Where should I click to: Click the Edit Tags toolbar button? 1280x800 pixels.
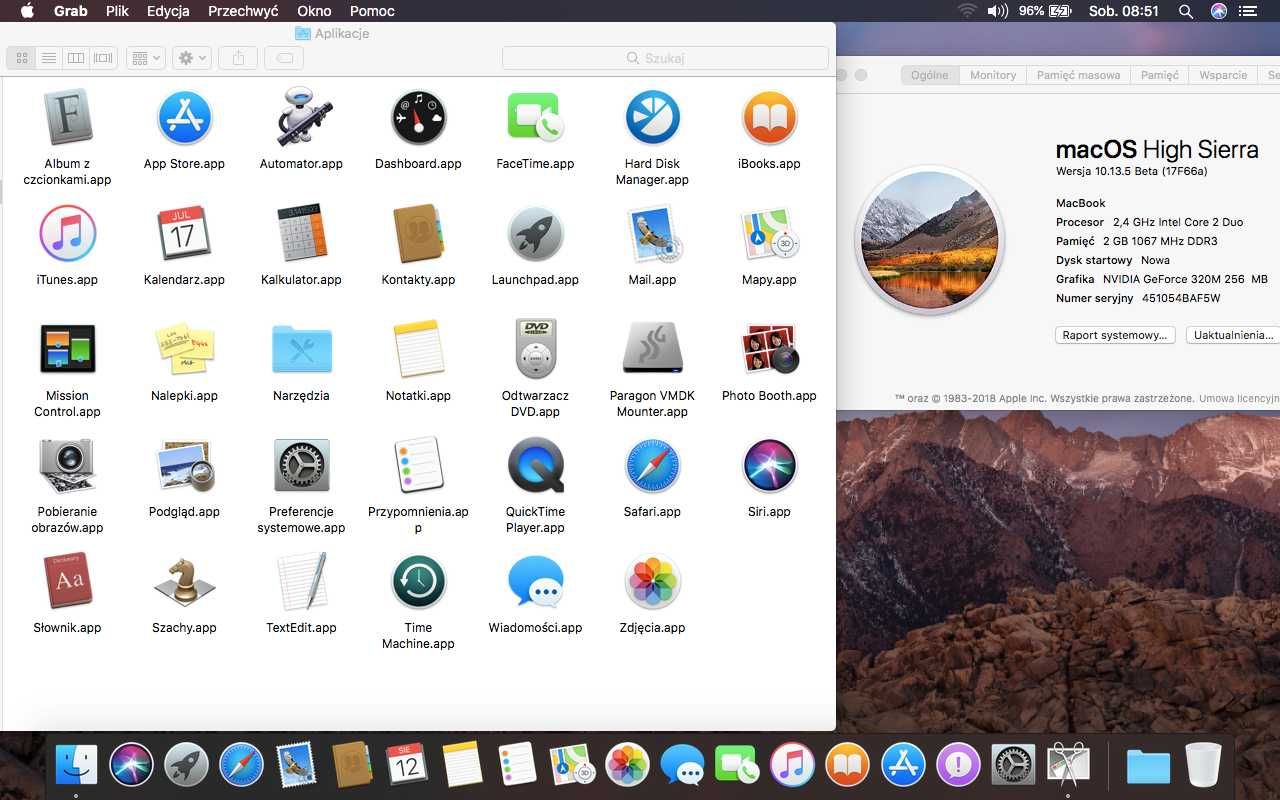point(284,58)
